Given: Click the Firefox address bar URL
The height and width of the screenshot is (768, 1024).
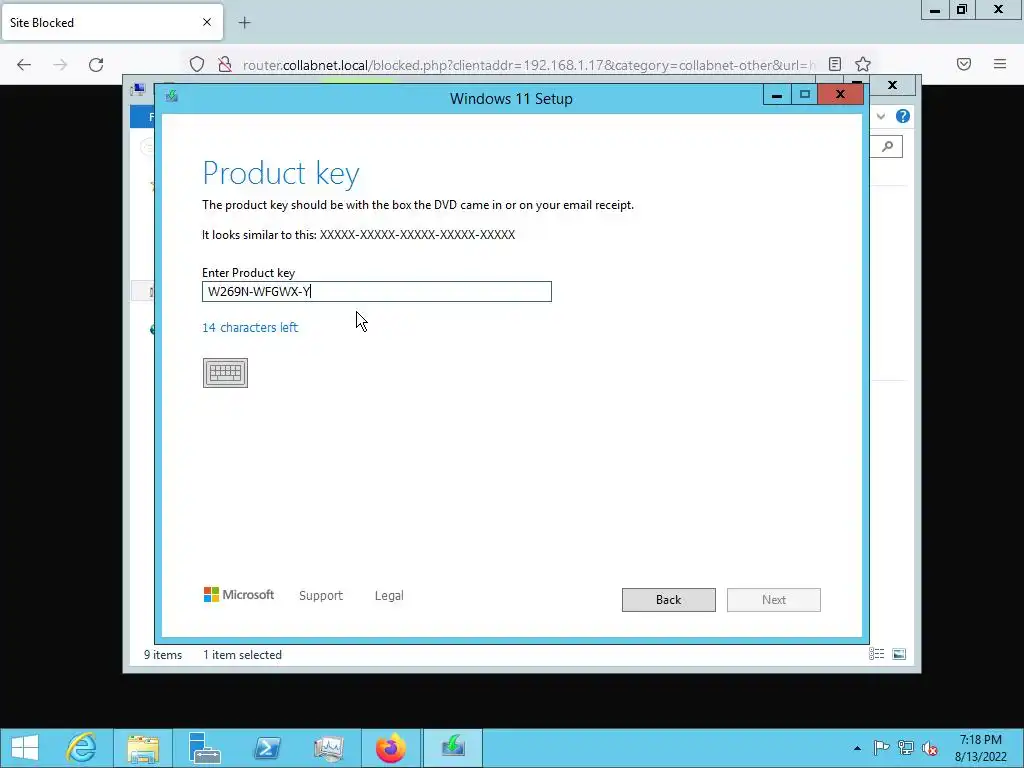Looking at the screenshot, I should (x=529, y=65).
